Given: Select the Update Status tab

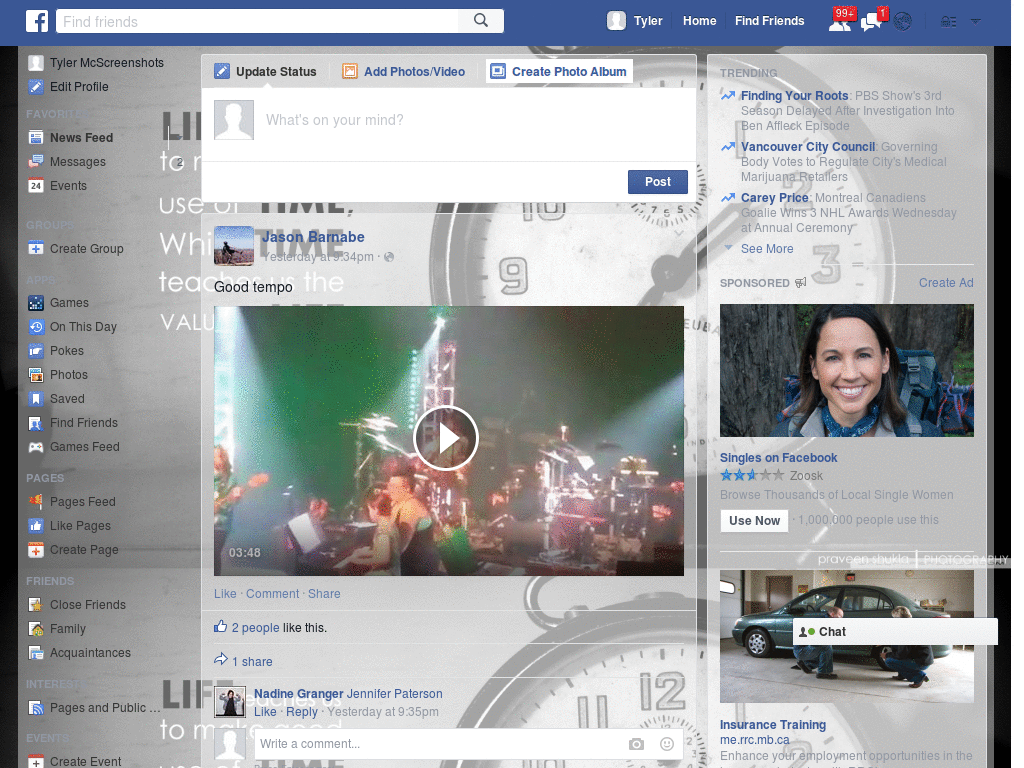Looking at the screenshot, I should point(266,72).
